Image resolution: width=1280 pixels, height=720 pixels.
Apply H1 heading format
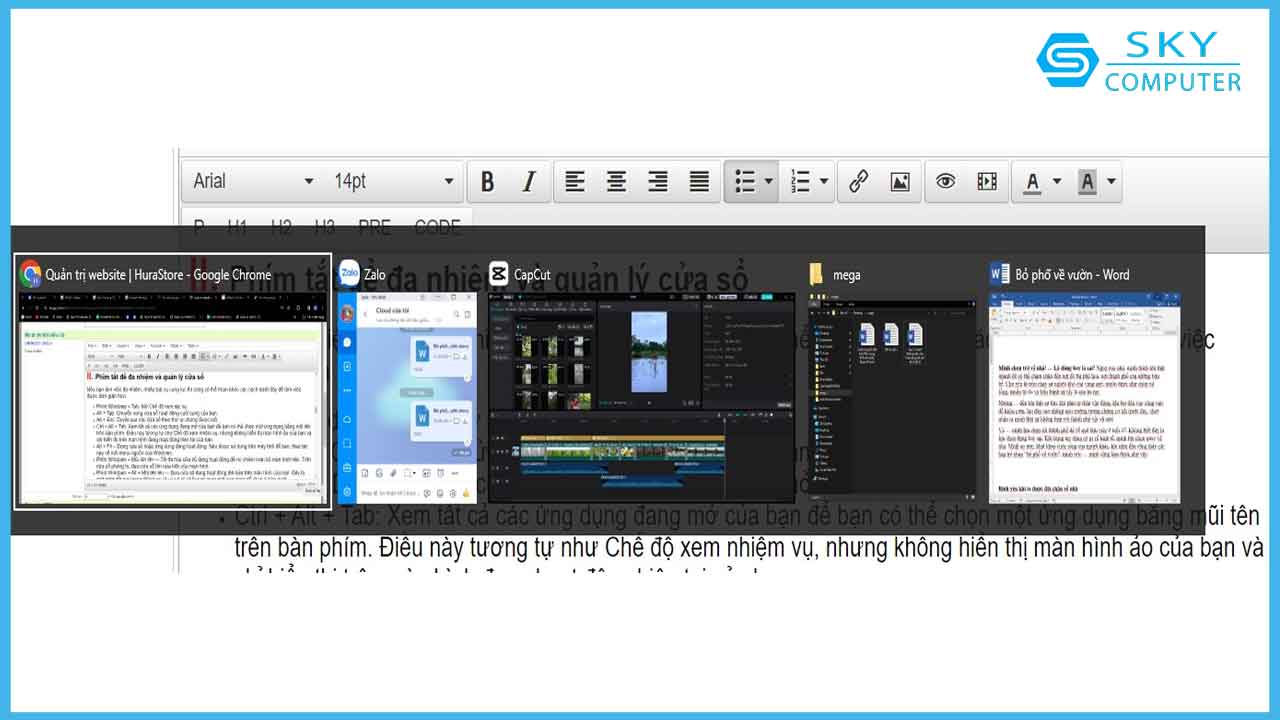[x=236, y=227]
